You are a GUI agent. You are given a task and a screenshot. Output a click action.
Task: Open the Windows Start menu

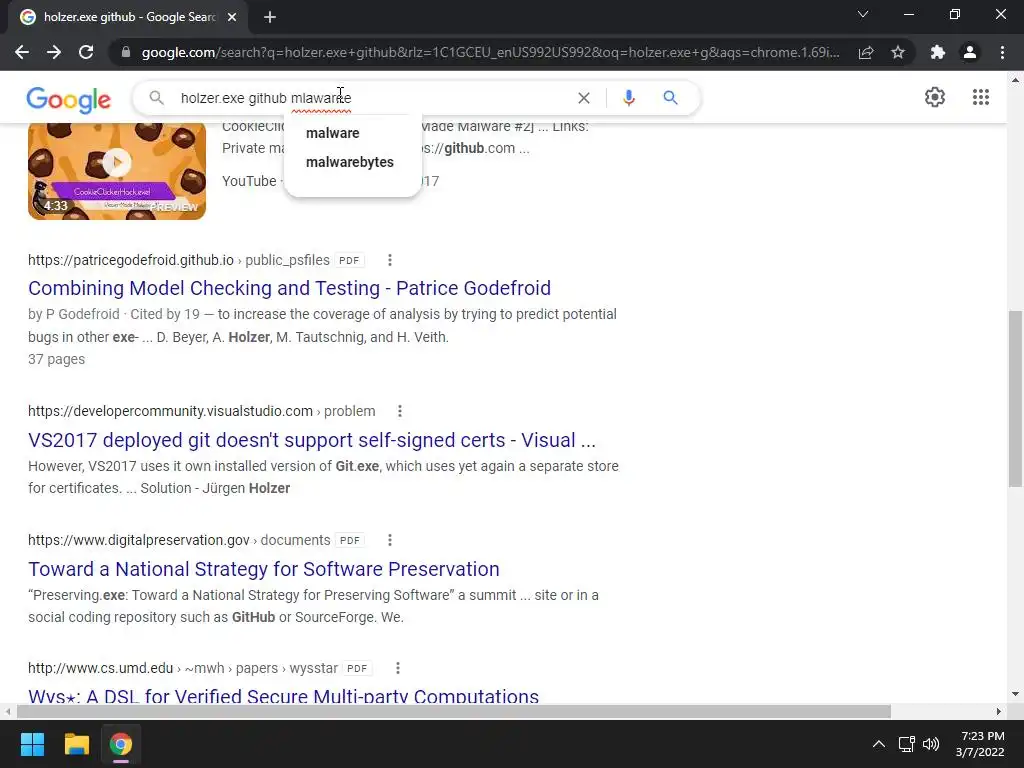point(32,744)
